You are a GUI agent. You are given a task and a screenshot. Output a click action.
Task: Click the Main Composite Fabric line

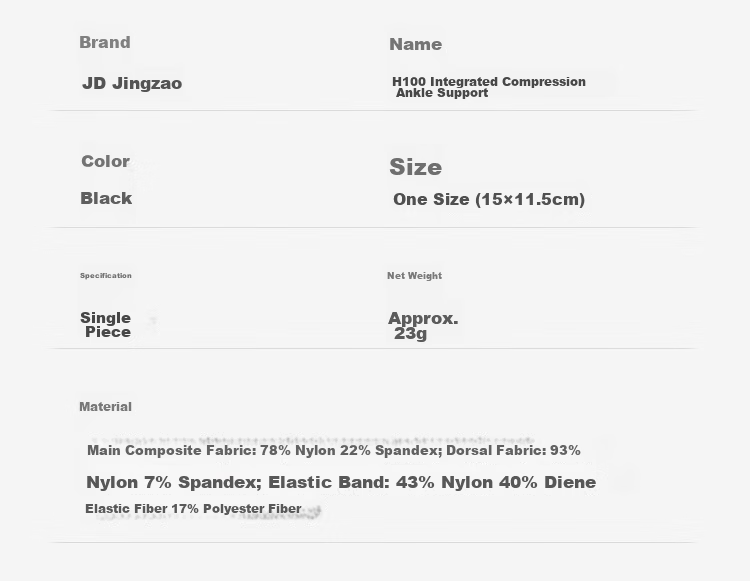[x=334, y=450]
